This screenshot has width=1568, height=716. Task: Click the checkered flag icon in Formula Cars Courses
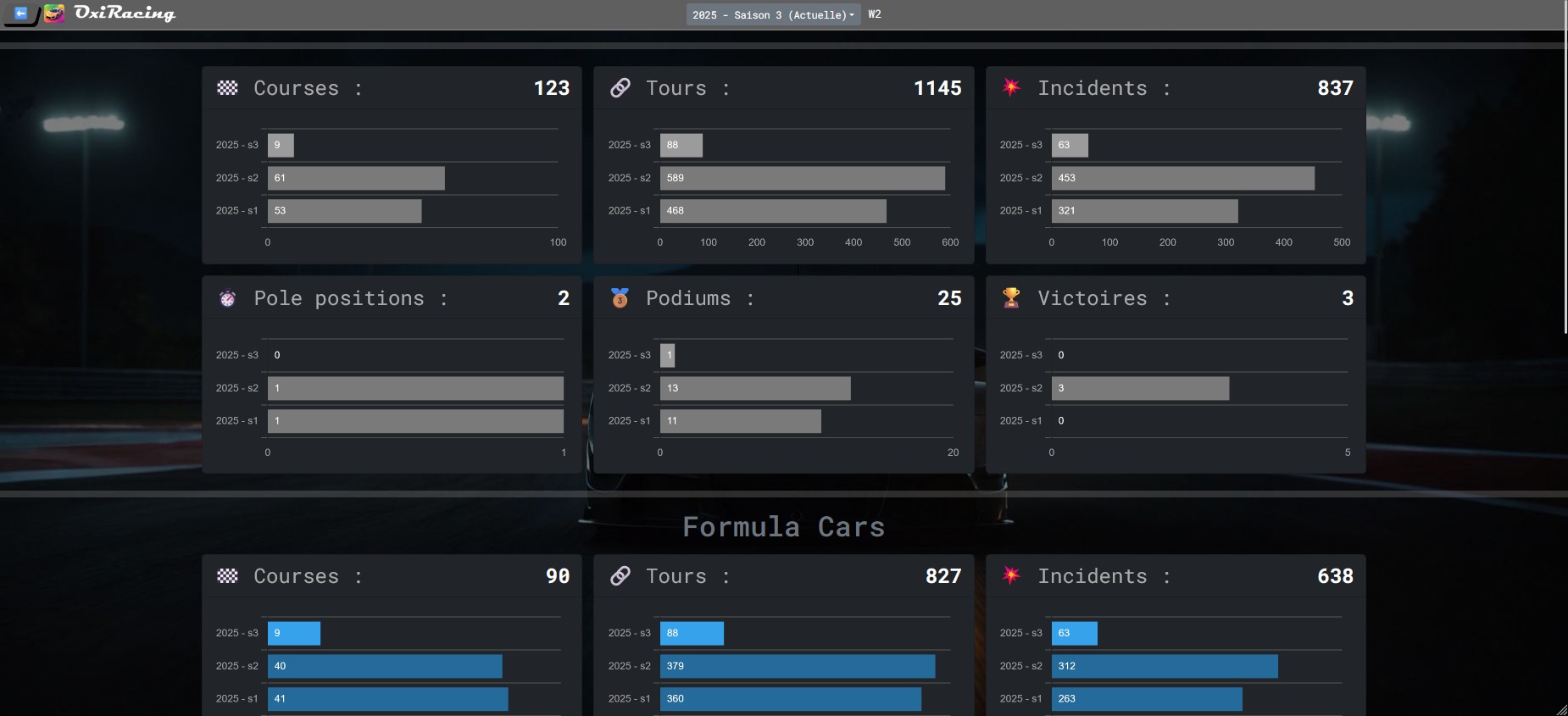(227, 575)
